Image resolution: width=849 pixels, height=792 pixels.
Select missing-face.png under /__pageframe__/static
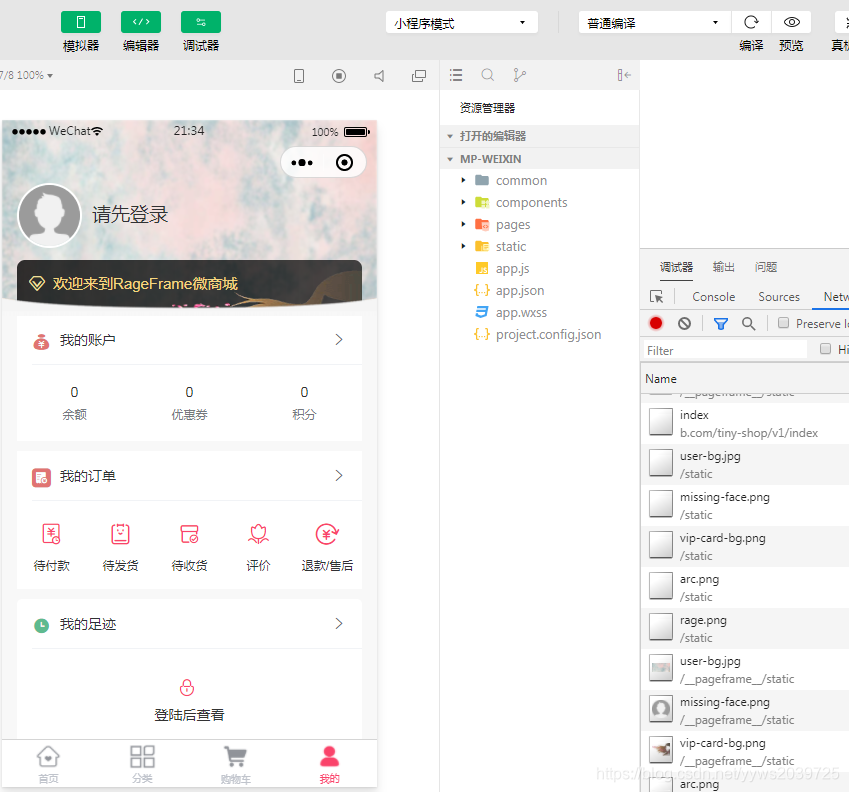745,710
